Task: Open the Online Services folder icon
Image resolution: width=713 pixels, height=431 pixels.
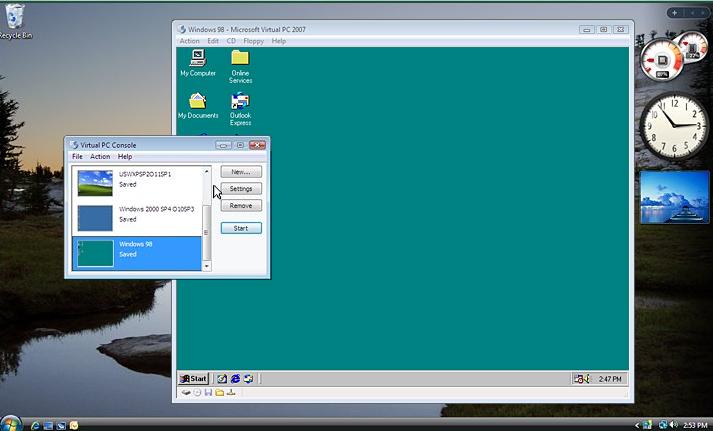Action: [x=240, y=66]
